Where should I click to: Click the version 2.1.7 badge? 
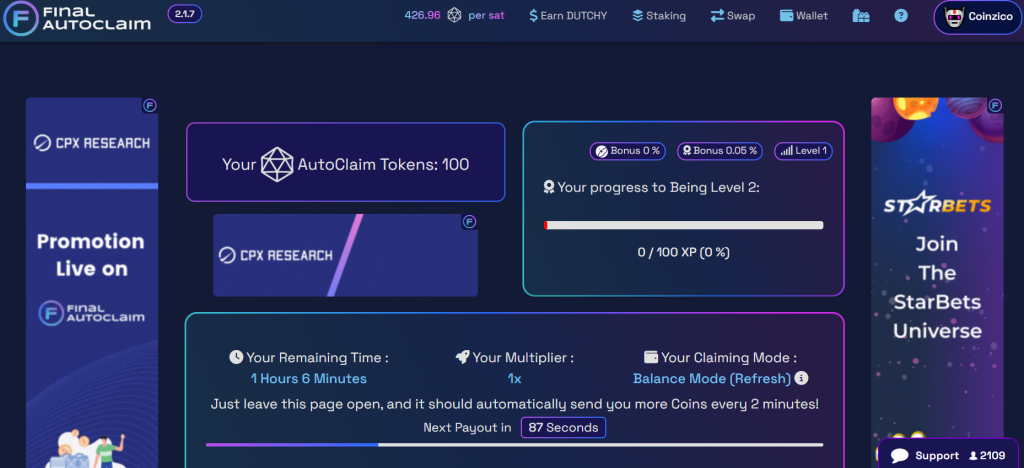(x=183, y=15)
